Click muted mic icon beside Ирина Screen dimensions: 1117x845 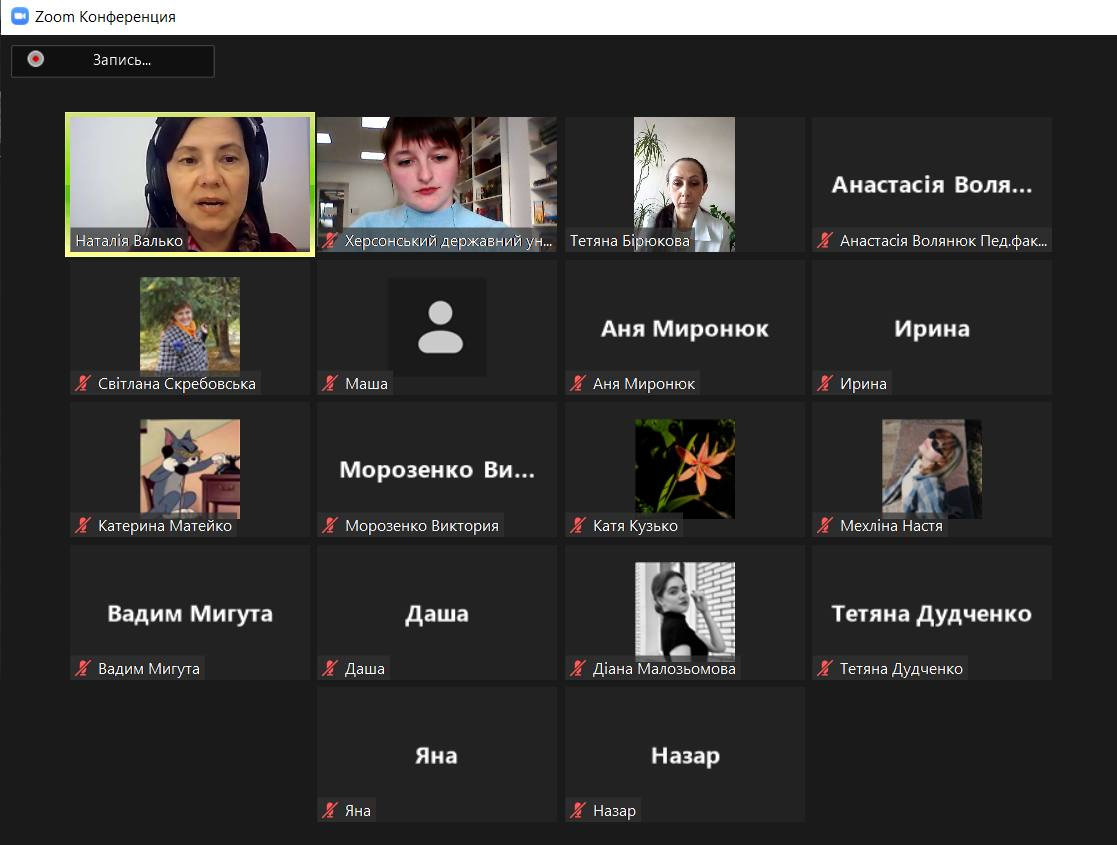click(824, 383)
